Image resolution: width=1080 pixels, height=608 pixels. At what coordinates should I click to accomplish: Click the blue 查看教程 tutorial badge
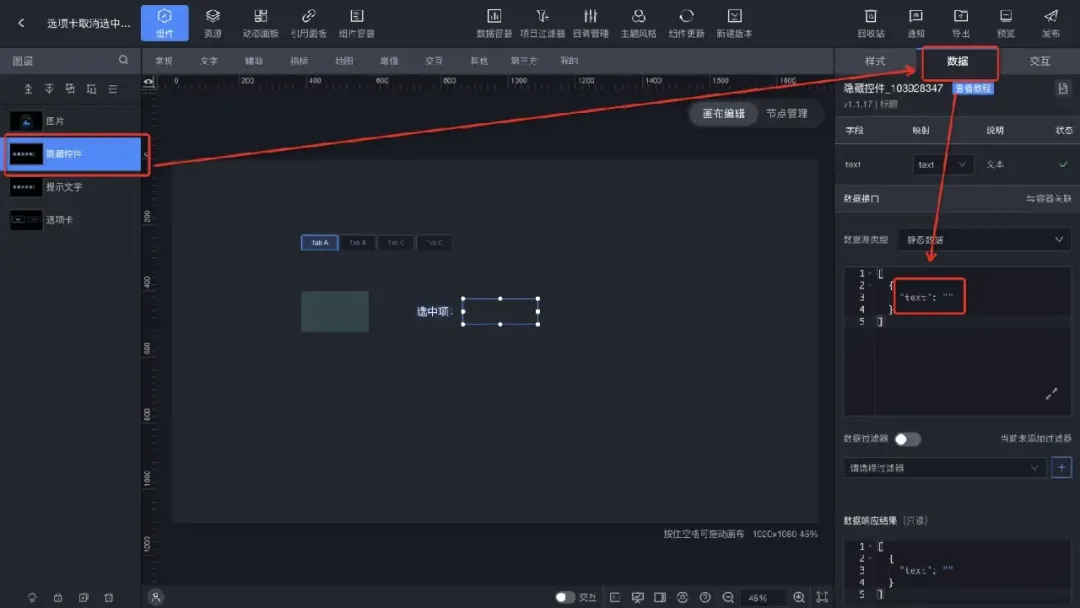pos(973,88)
